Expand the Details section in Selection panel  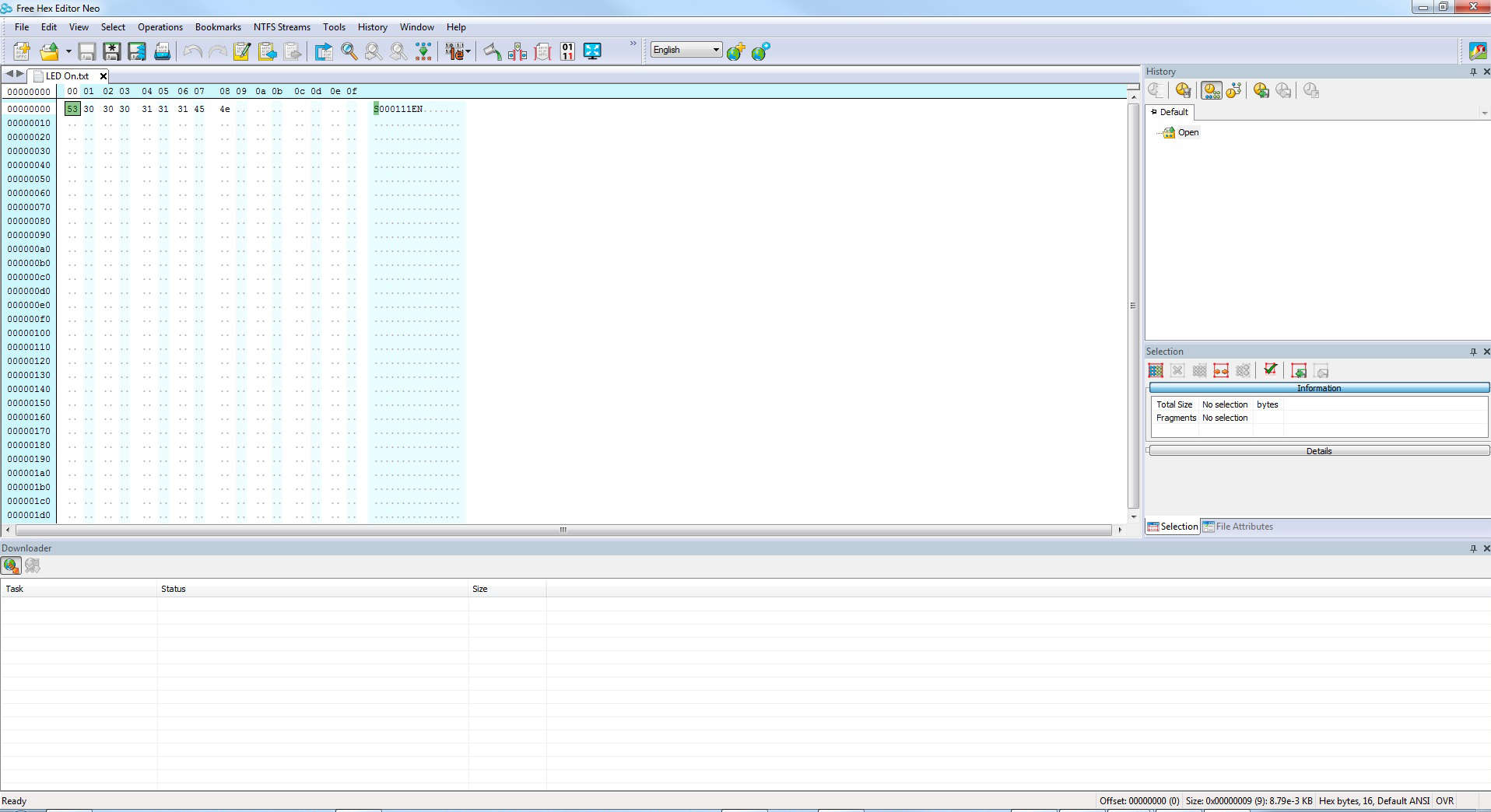[1318, 451]
